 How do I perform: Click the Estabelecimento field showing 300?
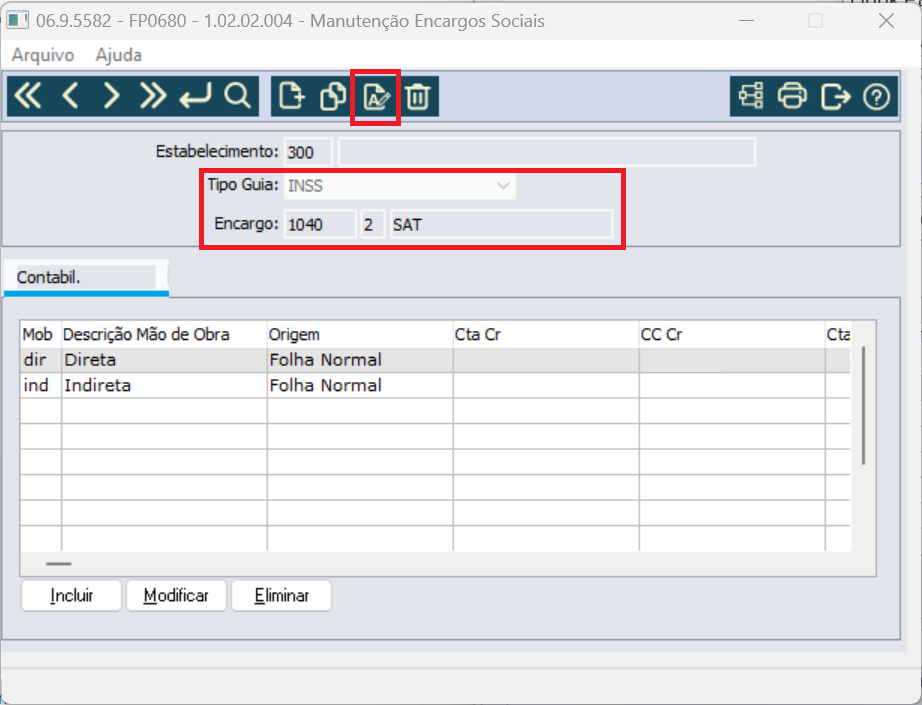tap(308, 152)
